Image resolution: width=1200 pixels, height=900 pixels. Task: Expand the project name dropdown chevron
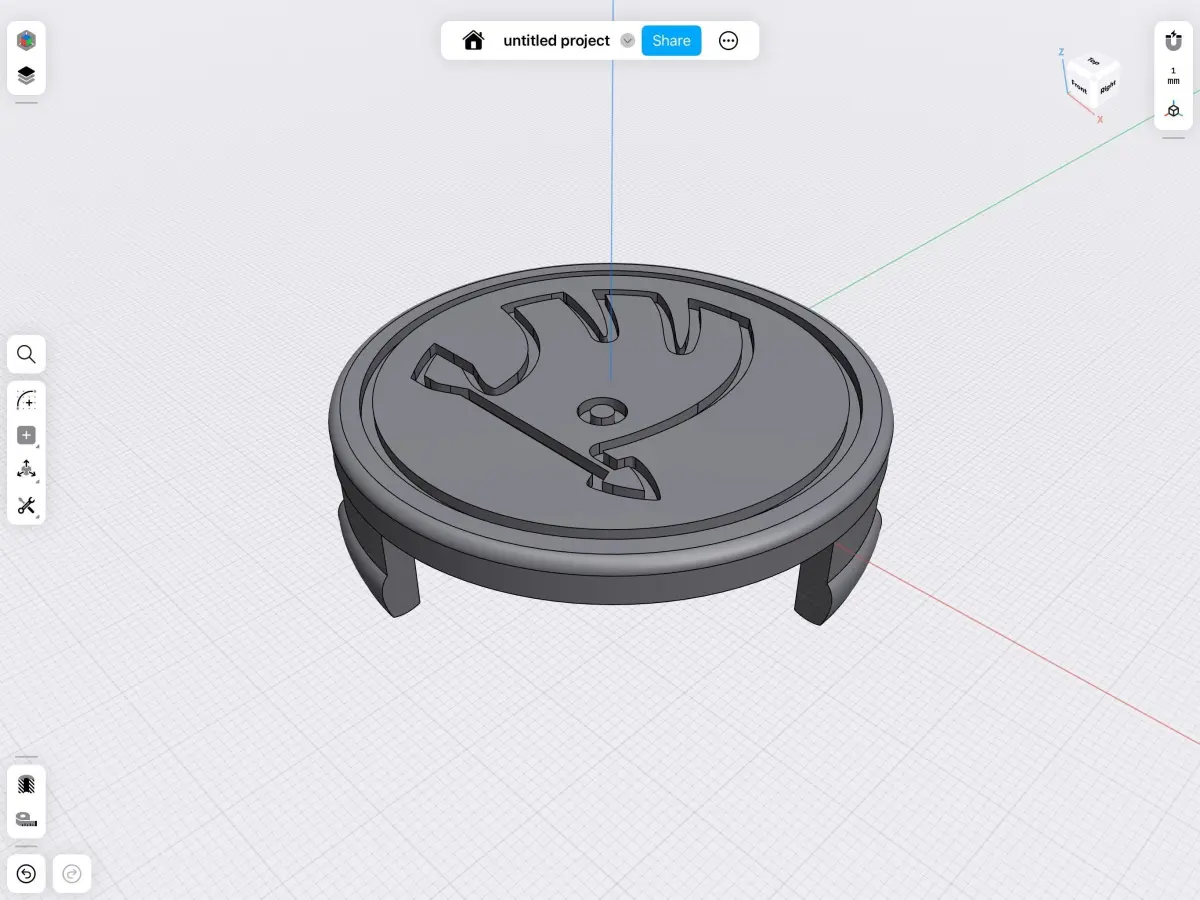(627, 41)
